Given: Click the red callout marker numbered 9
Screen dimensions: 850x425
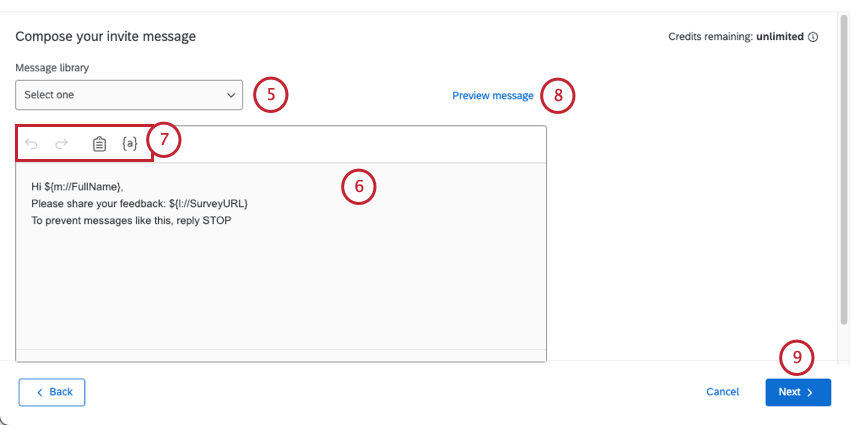Looking at the screenshot, I should (797, 357).
